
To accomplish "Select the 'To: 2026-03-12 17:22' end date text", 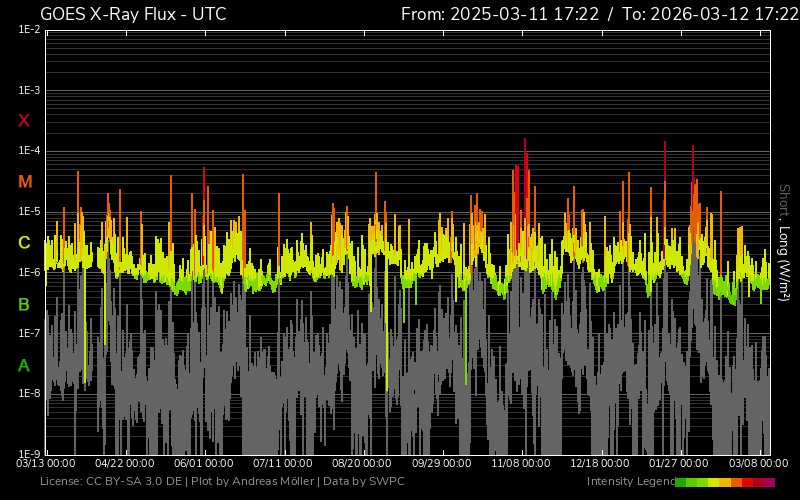I will [711, 14].
